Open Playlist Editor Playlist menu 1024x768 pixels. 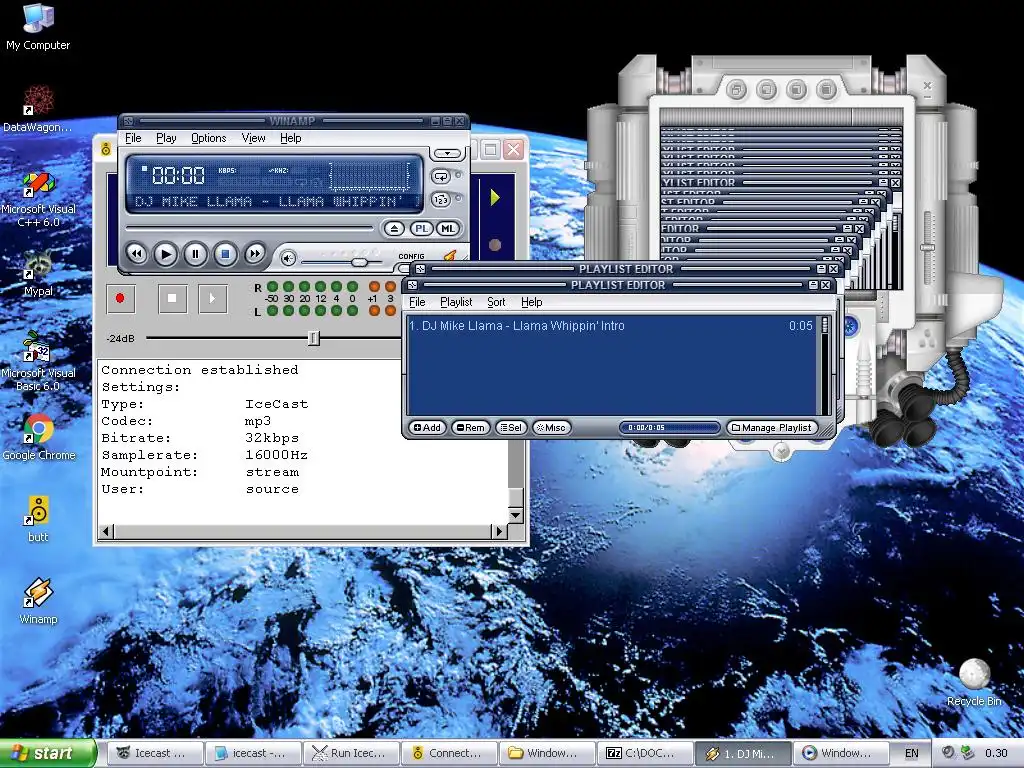tap(456, 302)
